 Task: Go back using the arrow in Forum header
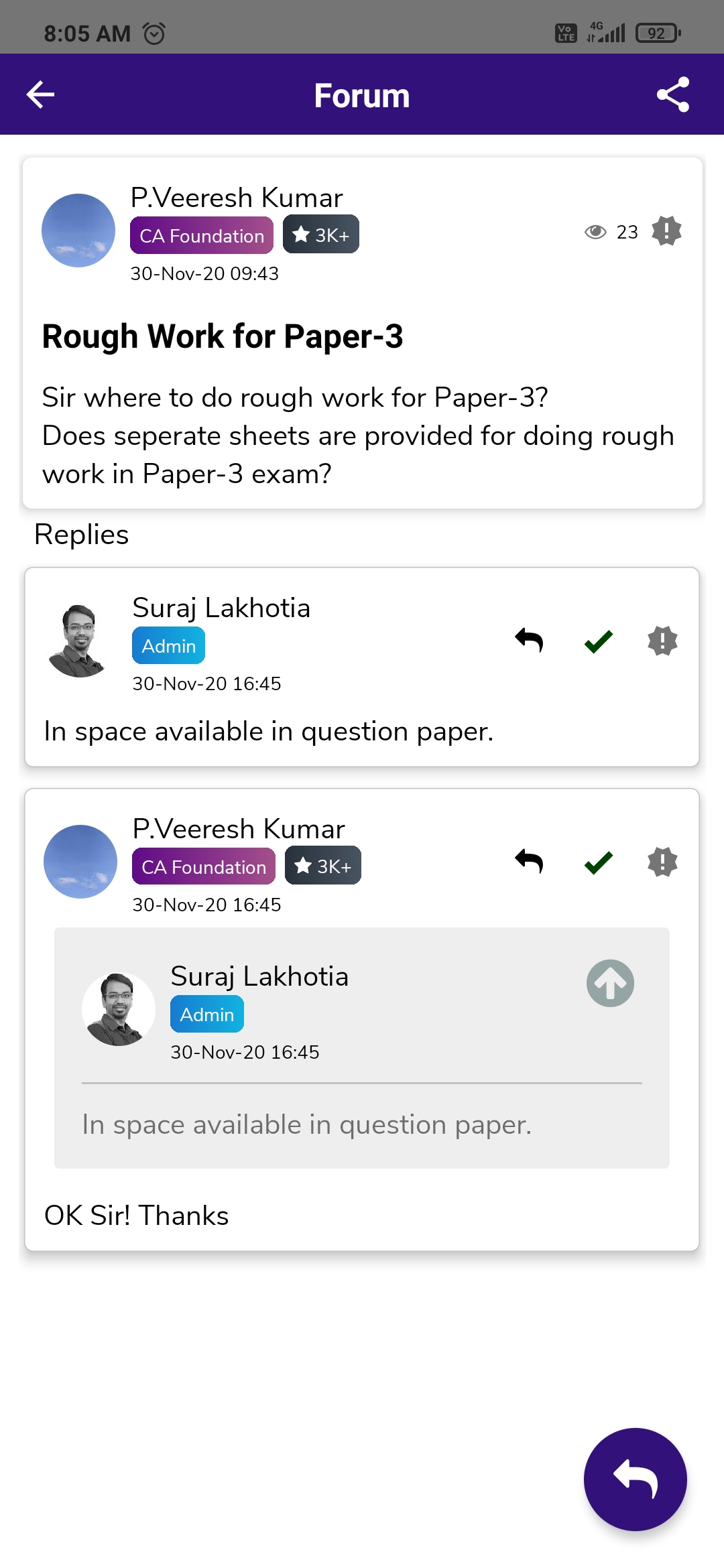point(40,94)
